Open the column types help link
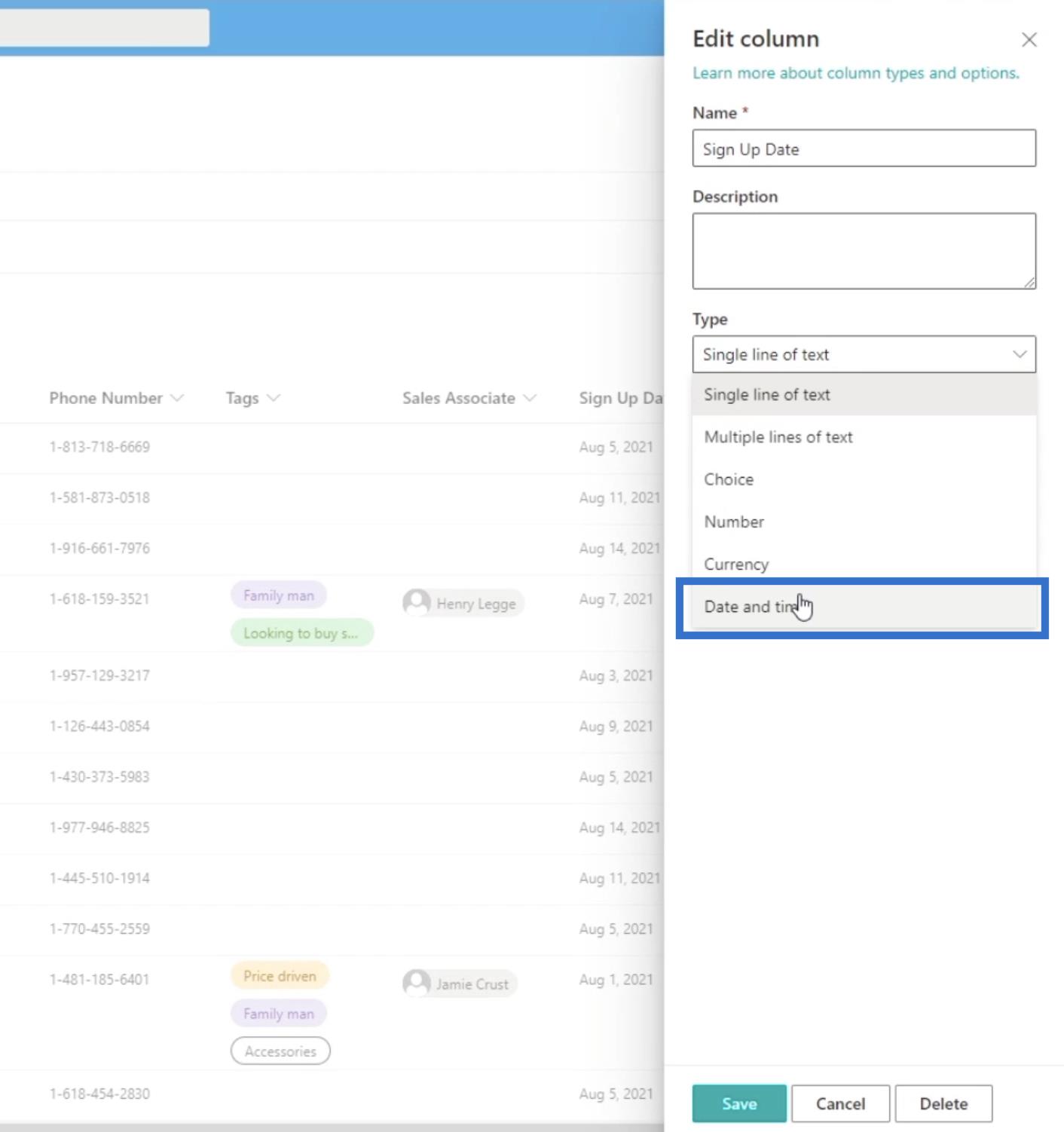Viewport: 1064px width, 1132px height. (x=855, y=73)
